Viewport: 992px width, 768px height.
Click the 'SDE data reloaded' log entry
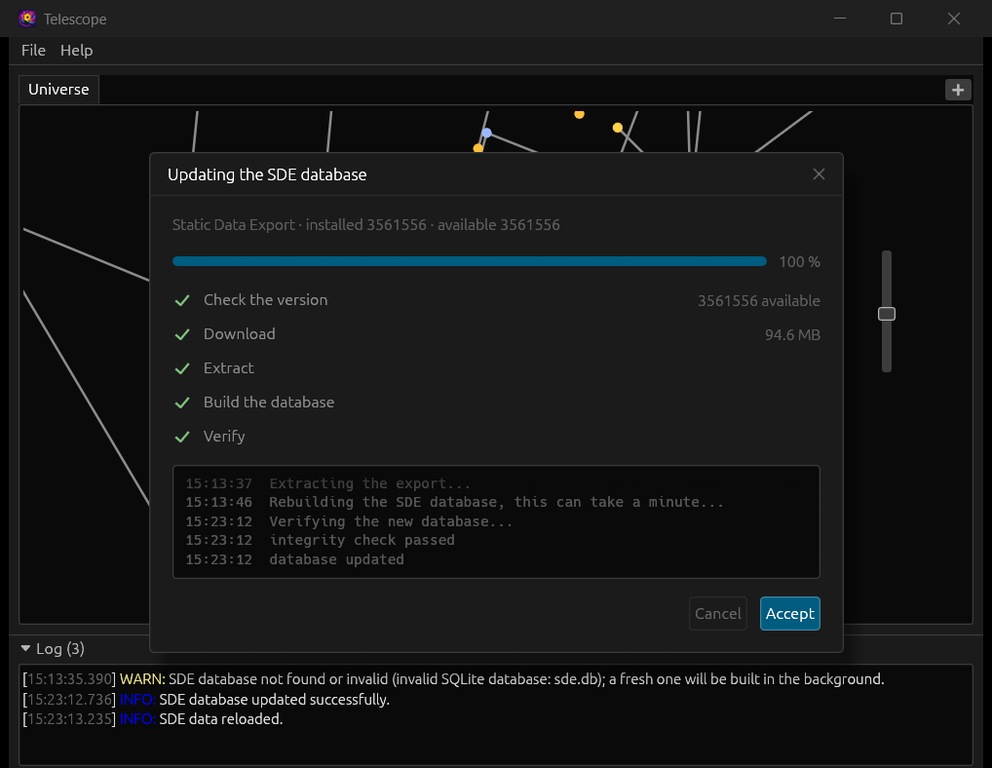[x=152, y=719]
